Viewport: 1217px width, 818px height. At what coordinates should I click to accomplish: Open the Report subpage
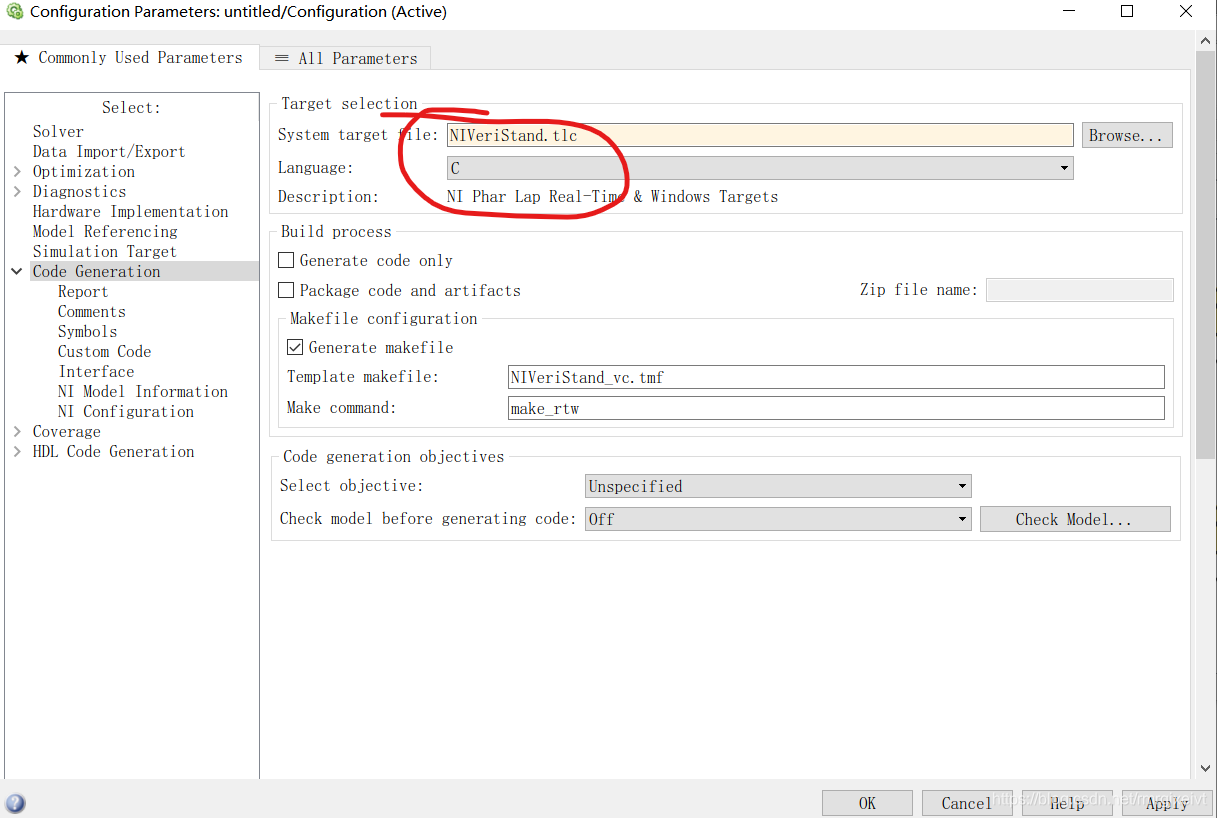click(83, 291)
